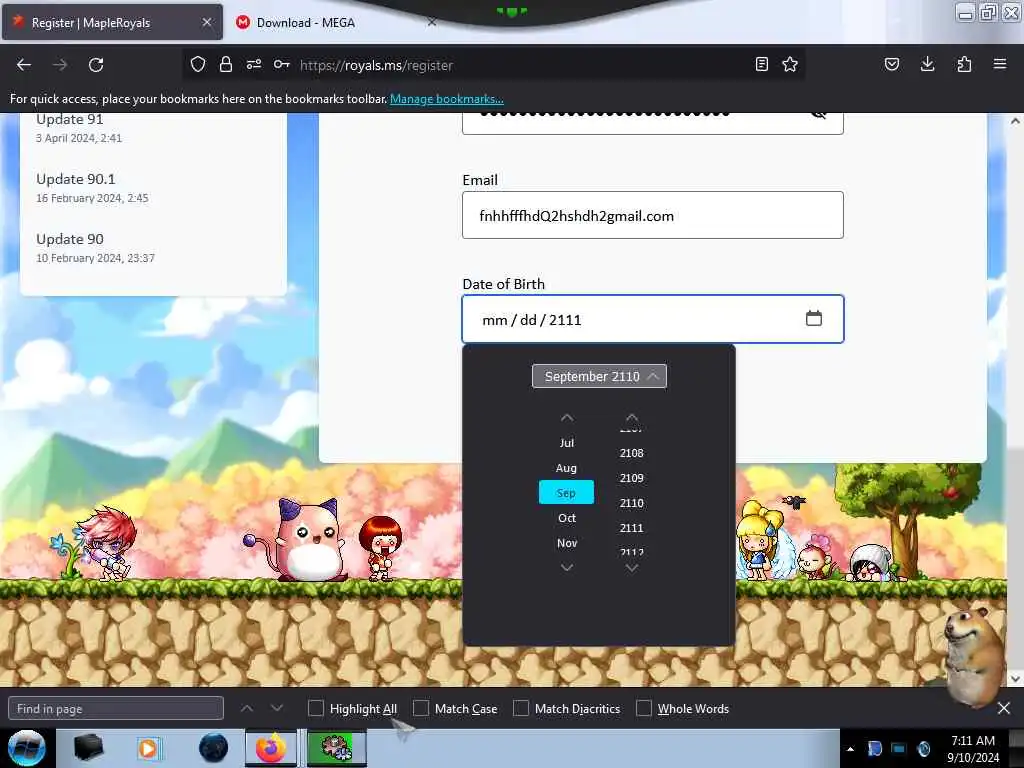The image size is (1024, 768).
Task: Open site permissions icon in address bar
Action: [254, 64]
